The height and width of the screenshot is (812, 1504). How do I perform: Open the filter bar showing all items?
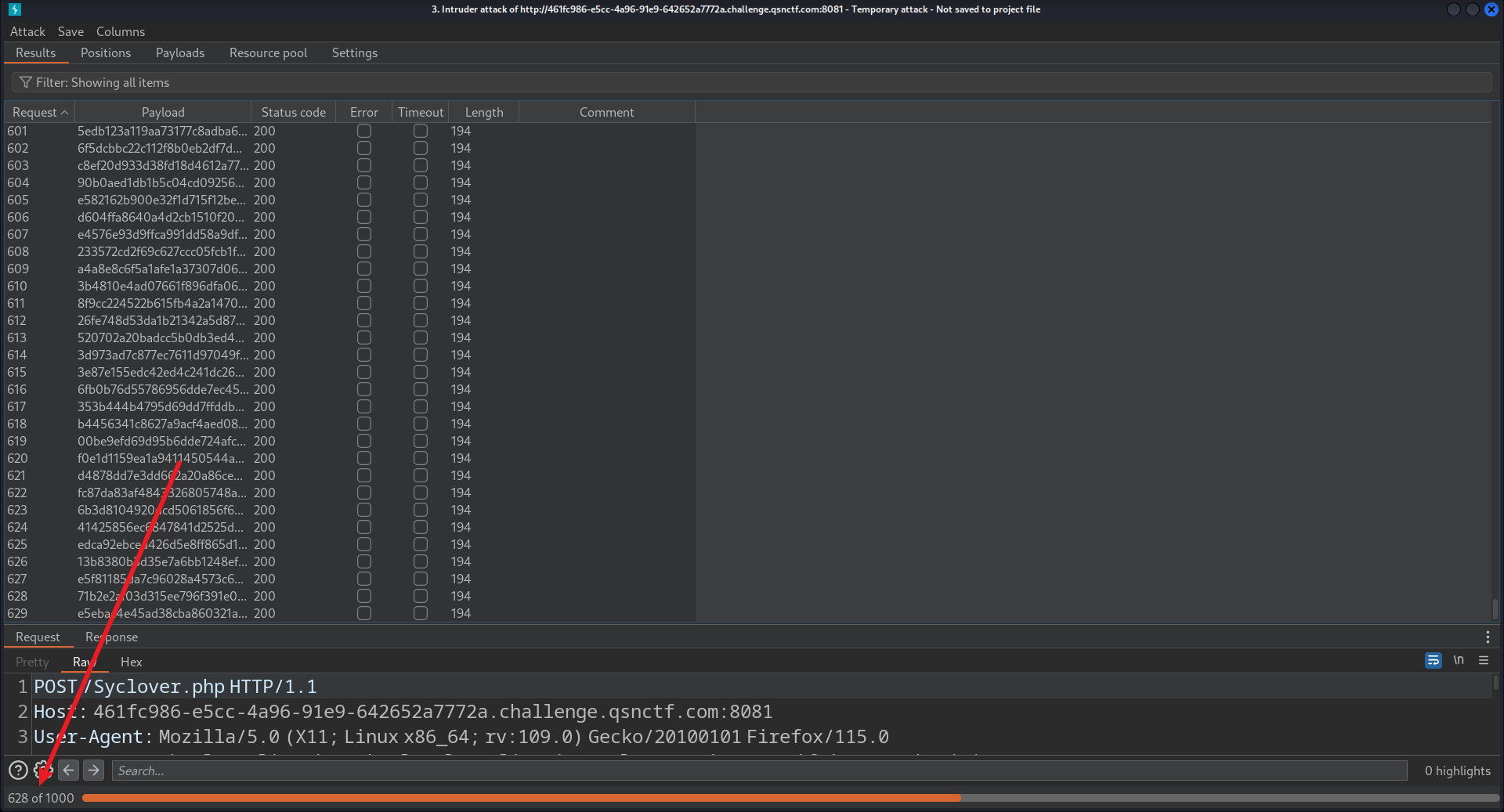click(x=751, y=83)
